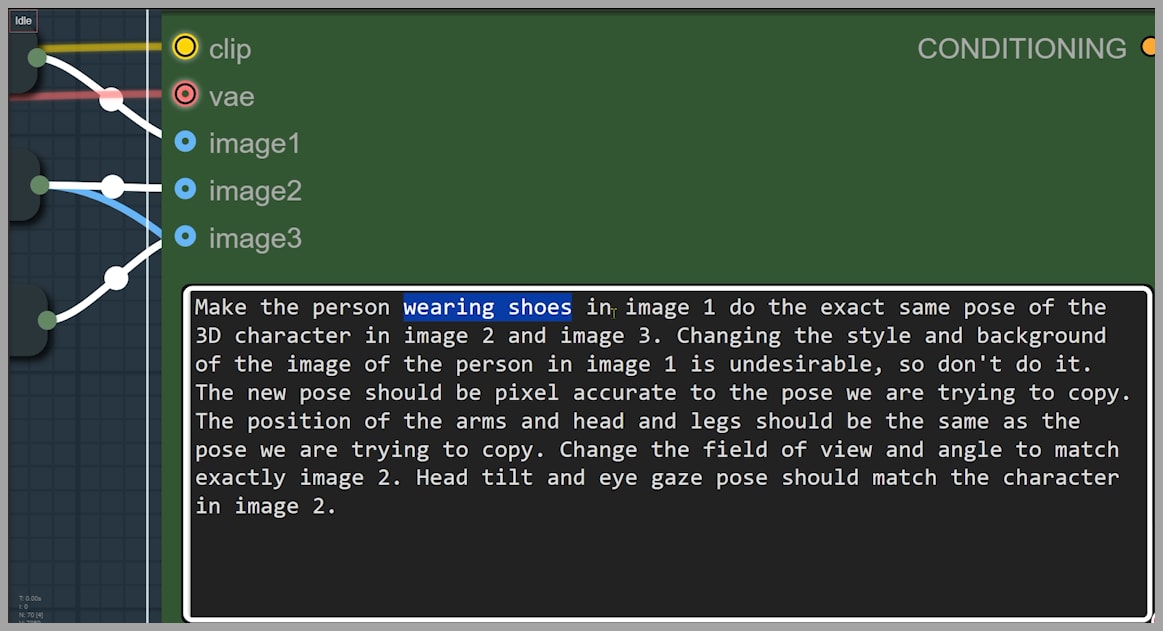Select the lowest green output dot on left

point(47,320)
